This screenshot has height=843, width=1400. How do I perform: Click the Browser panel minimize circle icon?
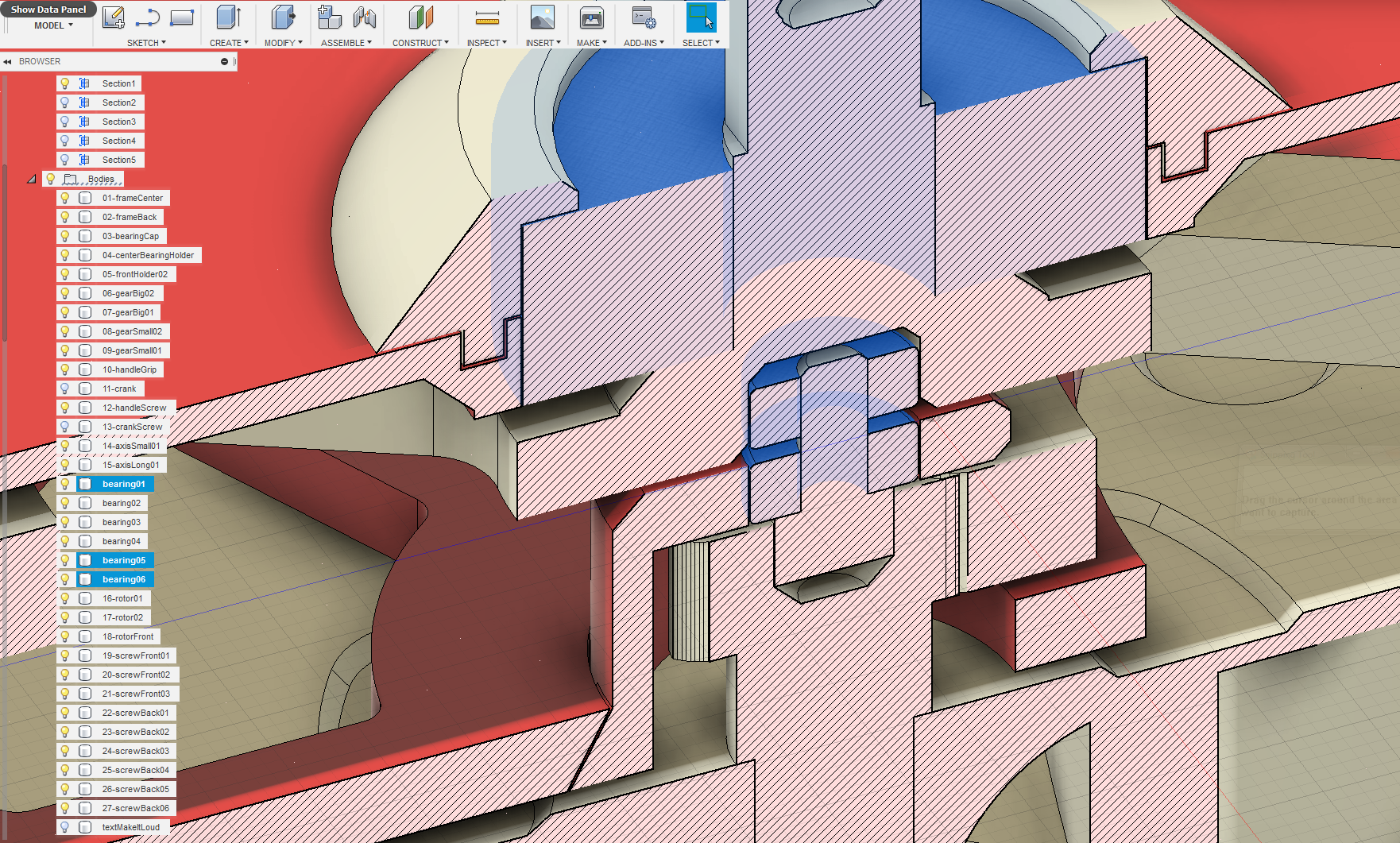click(224, 61)
